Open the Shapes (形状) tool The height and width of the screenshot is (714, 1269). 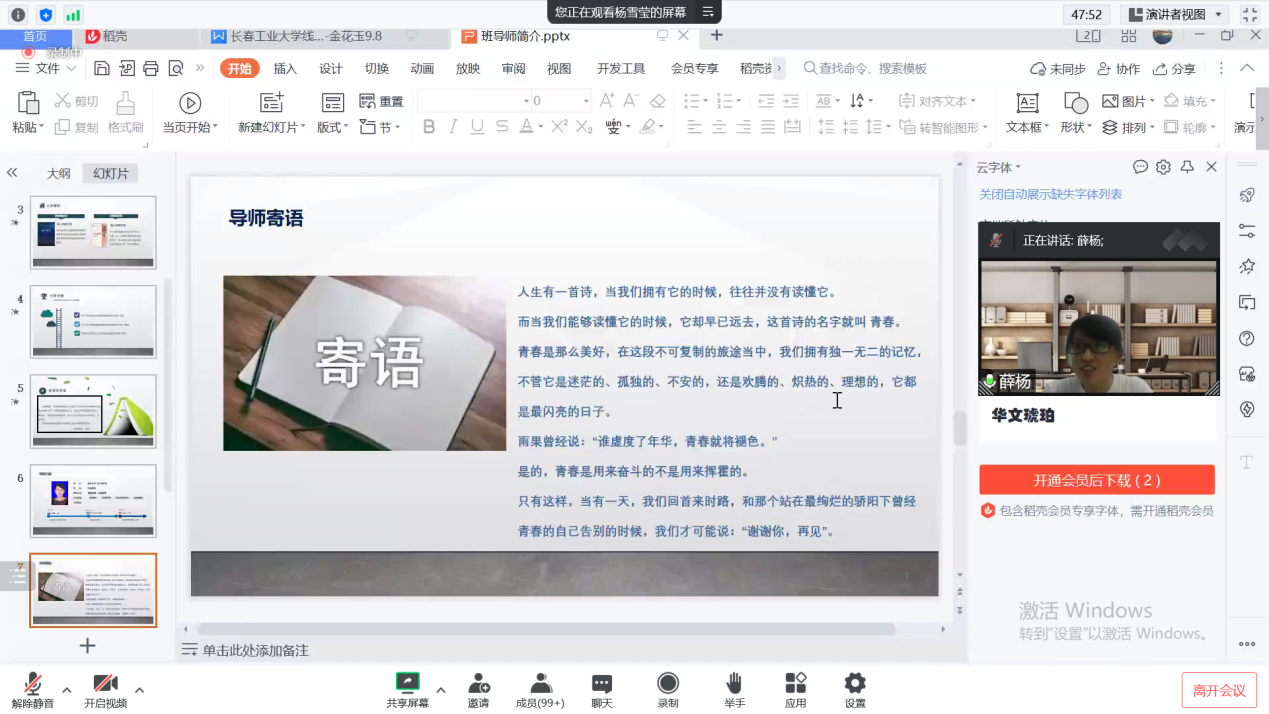click(x=1074, y=110)
